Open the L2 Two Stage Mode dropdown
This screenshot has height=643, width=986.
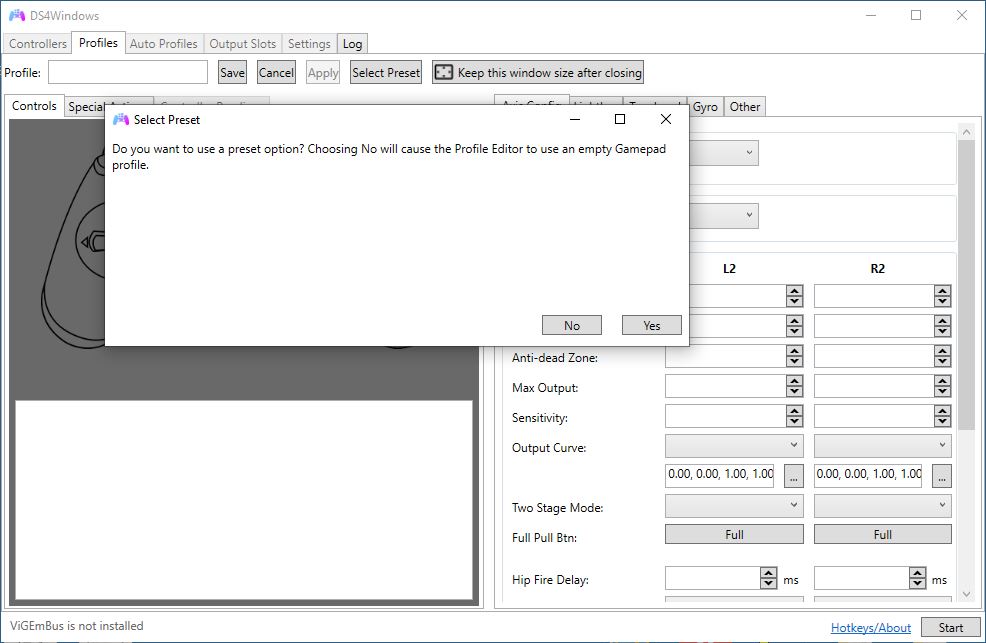pos(734,505)
